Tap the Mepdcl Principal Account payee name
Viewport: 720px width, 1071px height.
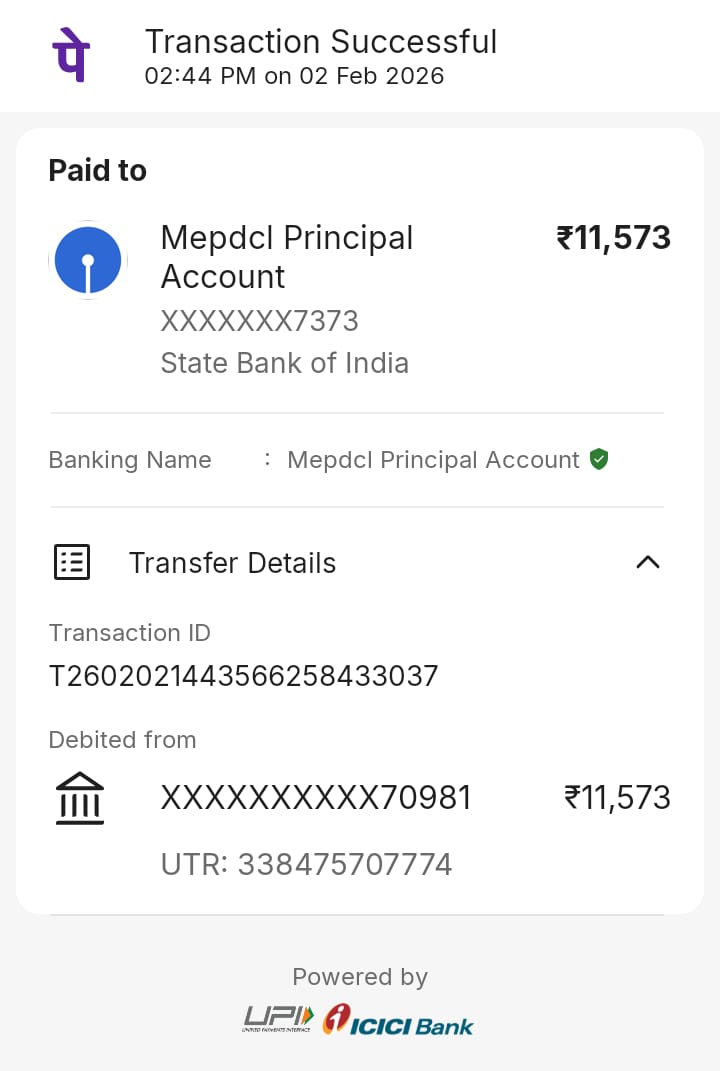click(x=287, y=257)
